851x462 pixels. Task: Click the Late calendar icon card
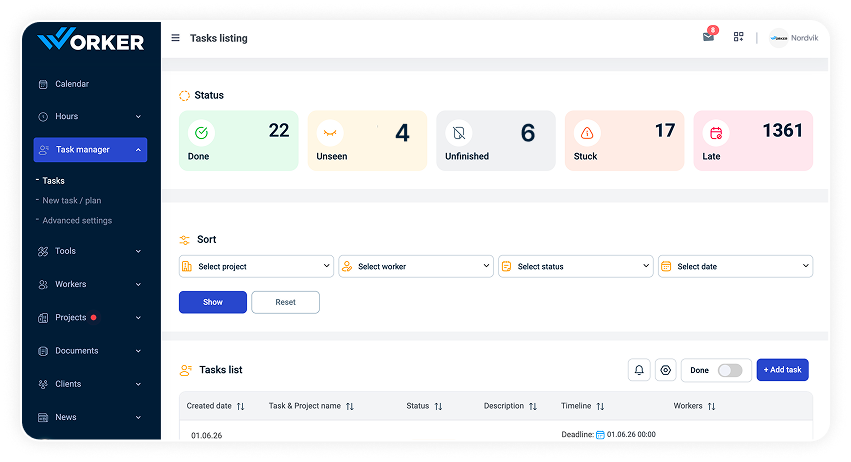[x=753, y=141]
